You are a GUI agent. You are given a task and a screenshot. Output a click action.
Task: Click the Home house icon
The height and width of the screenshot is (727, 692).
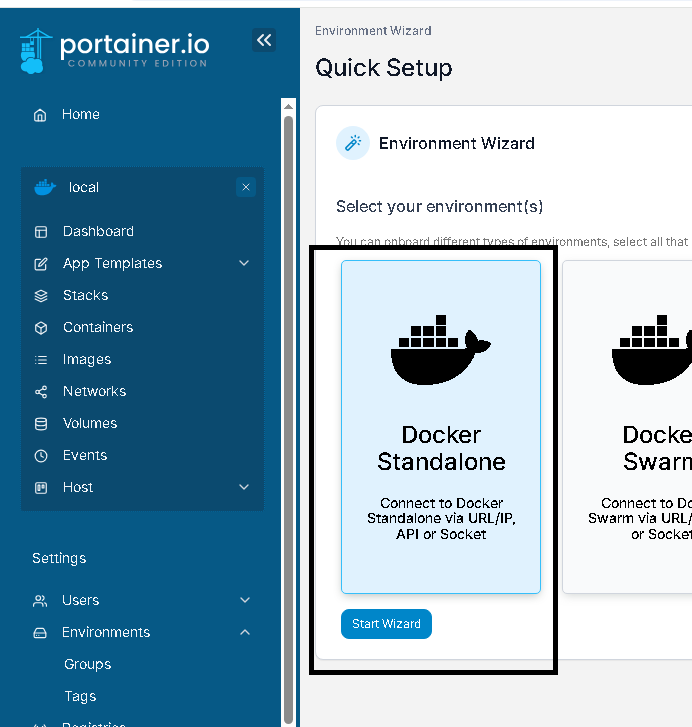(x=40, y=115)
